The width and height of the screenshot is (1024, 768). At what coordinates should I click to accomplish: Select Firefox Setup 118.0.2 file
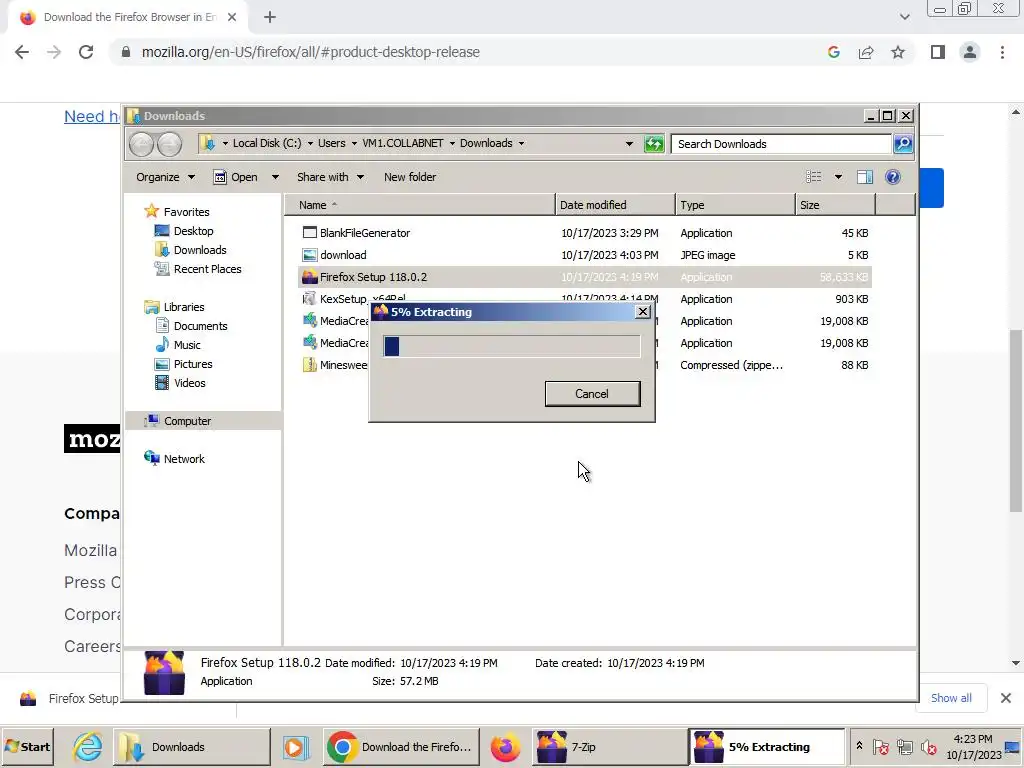tap(584, 277)
